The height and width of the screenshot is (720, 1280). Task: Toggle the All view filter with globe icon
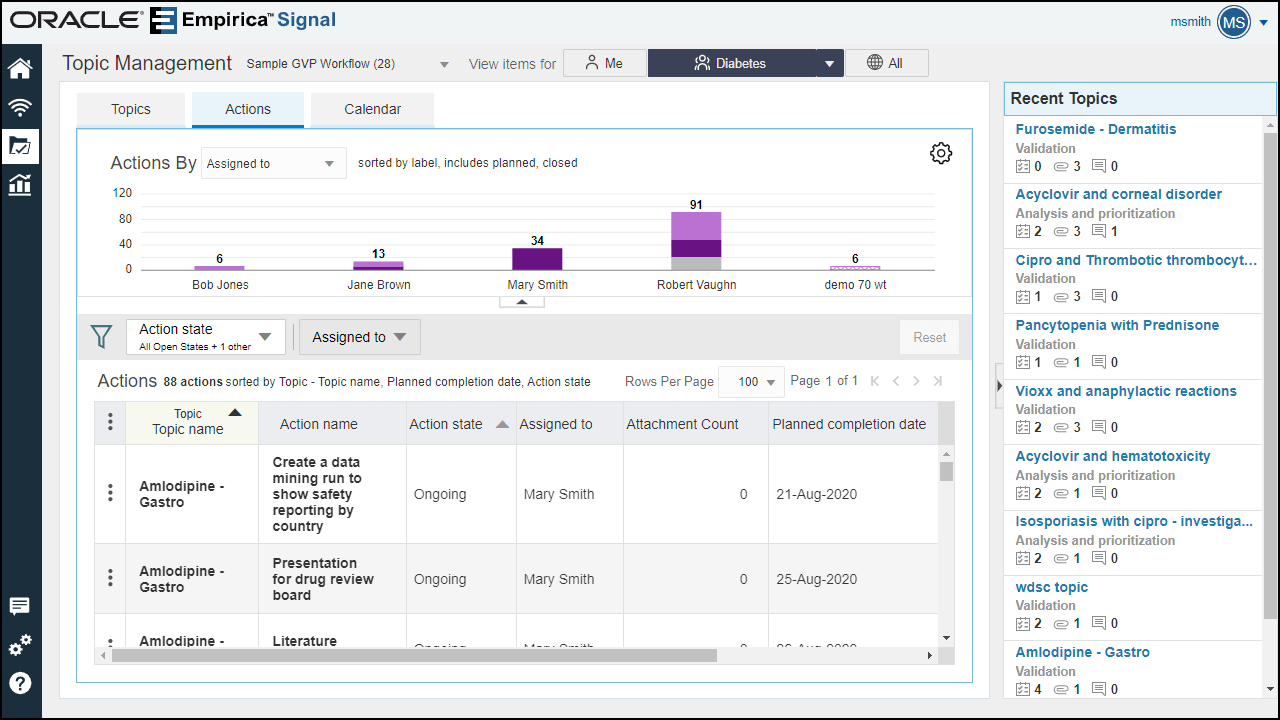(886, 62)
